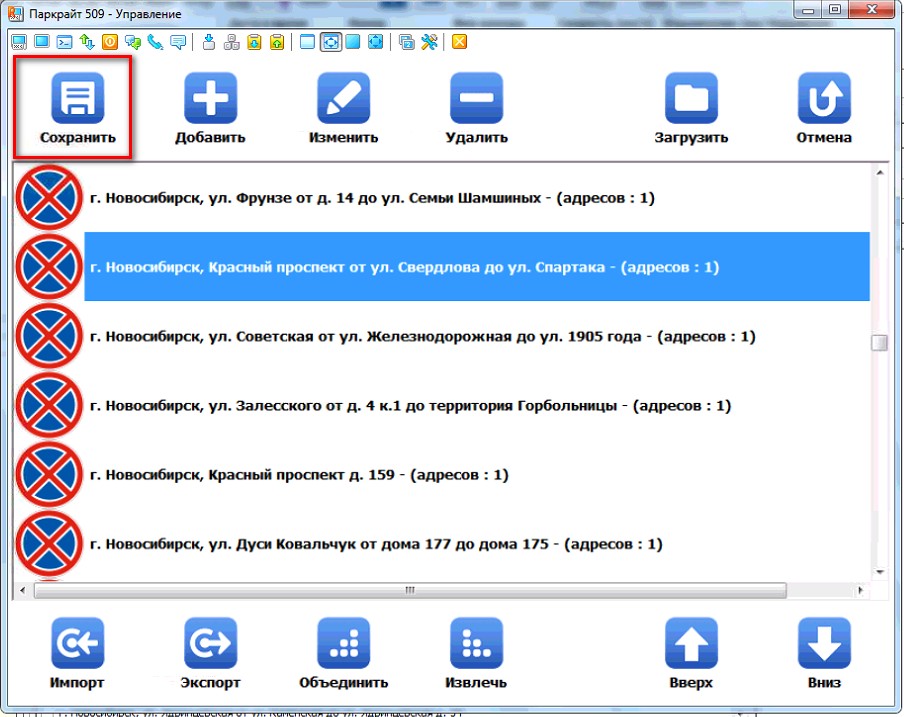Click the Извлечь extract icon

point(476,643)
